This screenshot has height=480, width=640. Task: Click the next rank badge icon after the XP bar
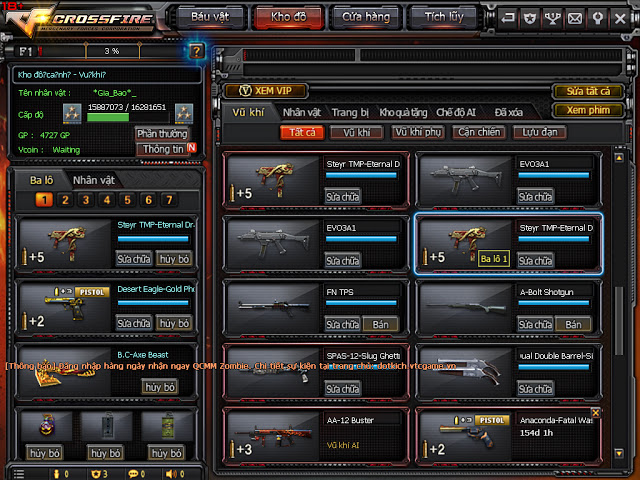click(x=184, y=113)
